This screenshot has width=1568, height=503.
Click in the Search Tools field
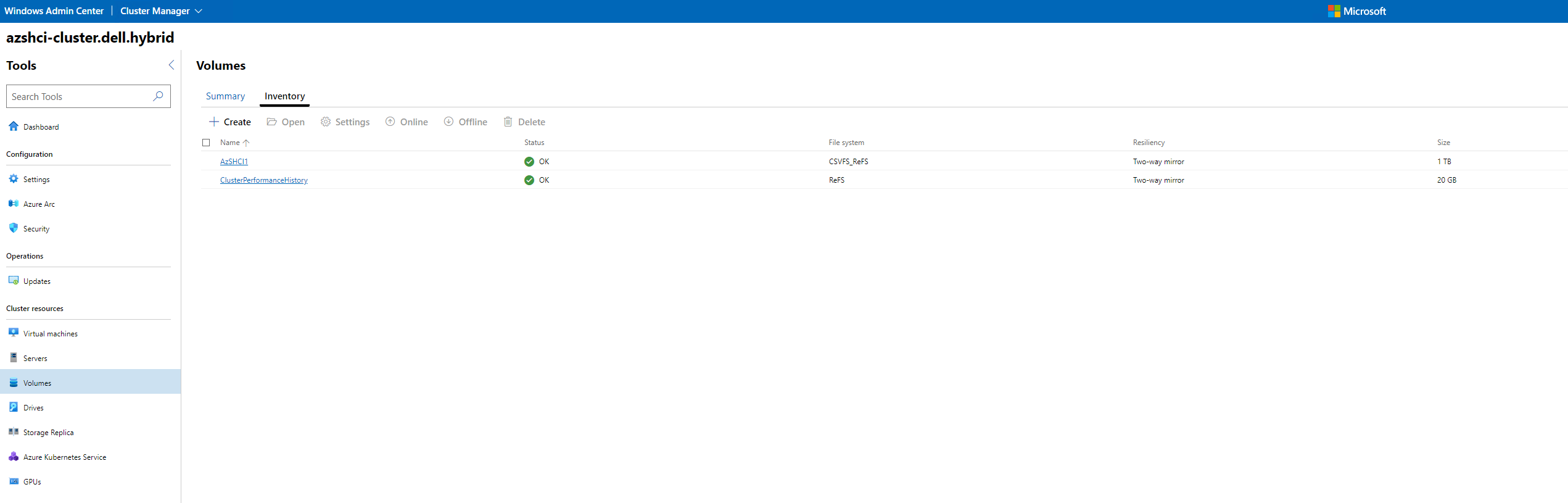coord(79,96)
